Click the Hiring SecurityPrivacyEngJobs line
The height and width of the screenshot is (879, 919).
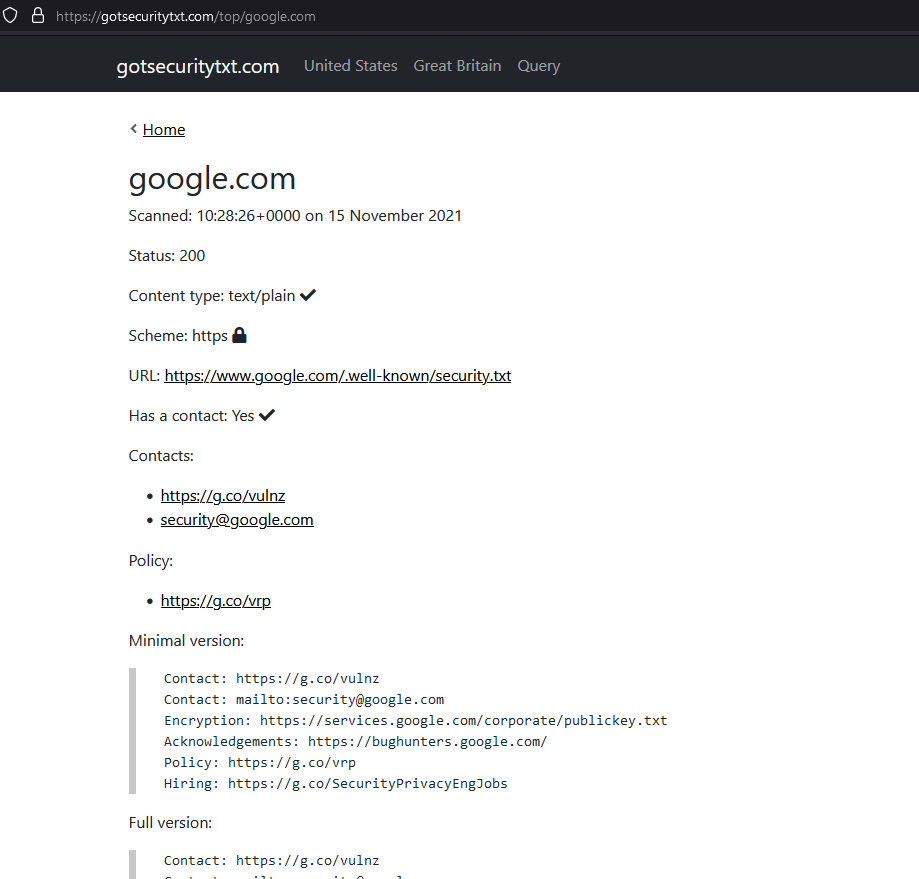pos(335,784)
